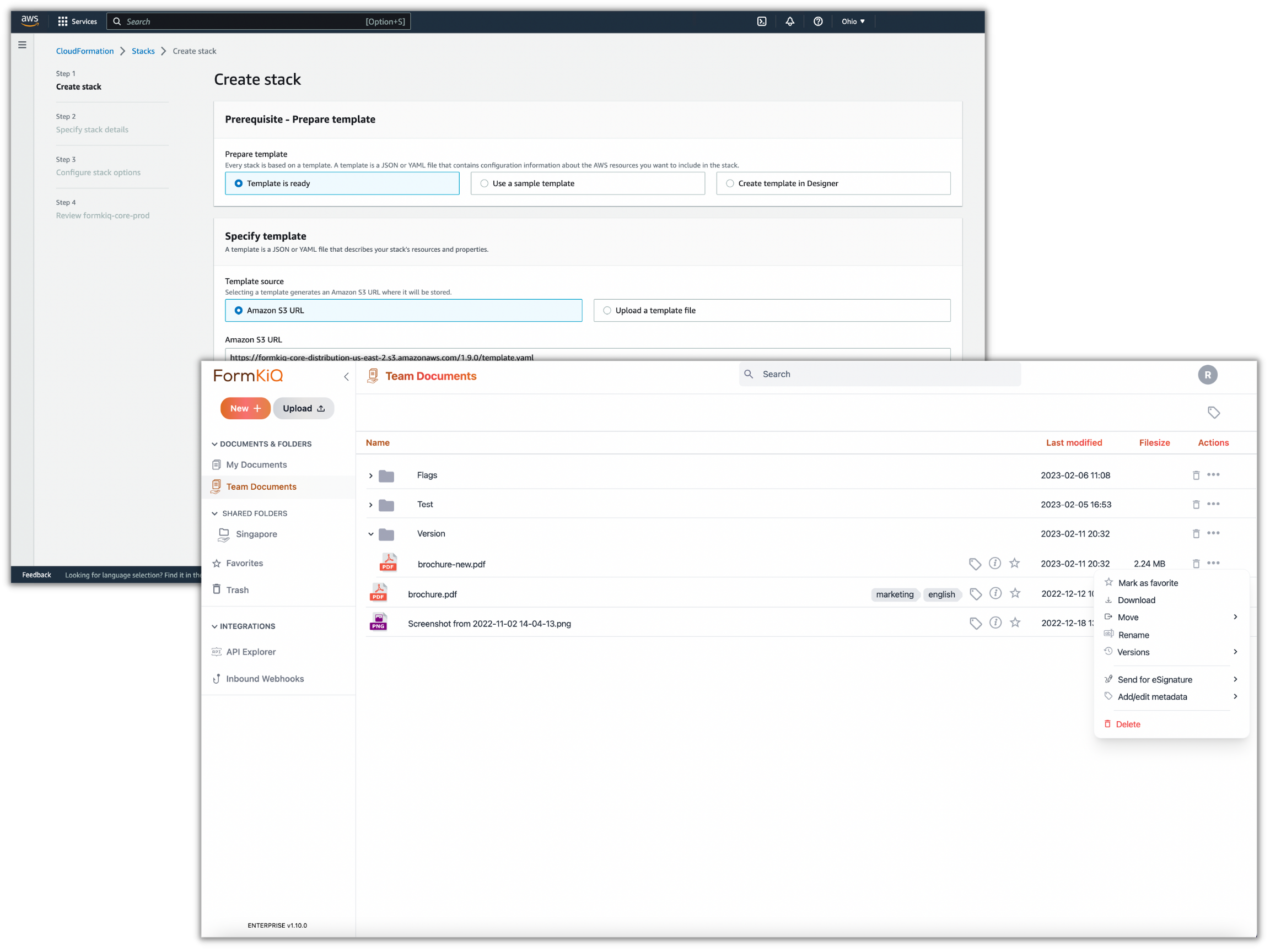Select the API Explorer integration icon

click(x=217, y=652)
